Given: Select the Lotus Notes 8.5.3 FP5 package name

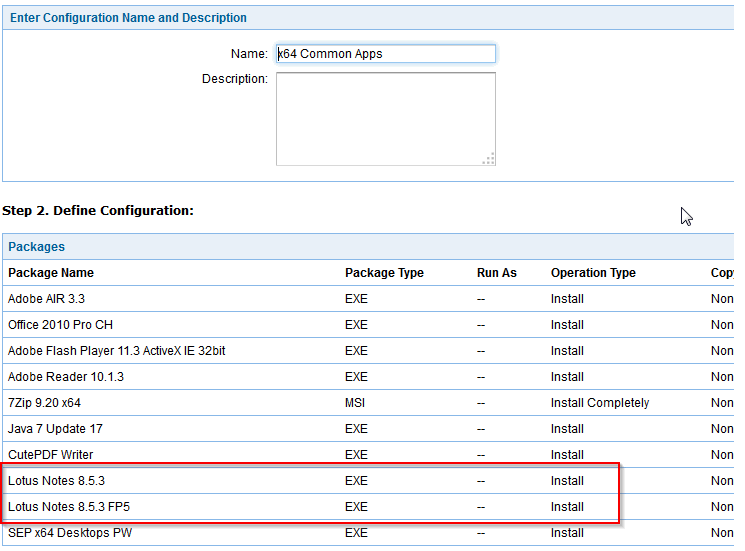Looking at the screenshot, I should tap(69, 507).
